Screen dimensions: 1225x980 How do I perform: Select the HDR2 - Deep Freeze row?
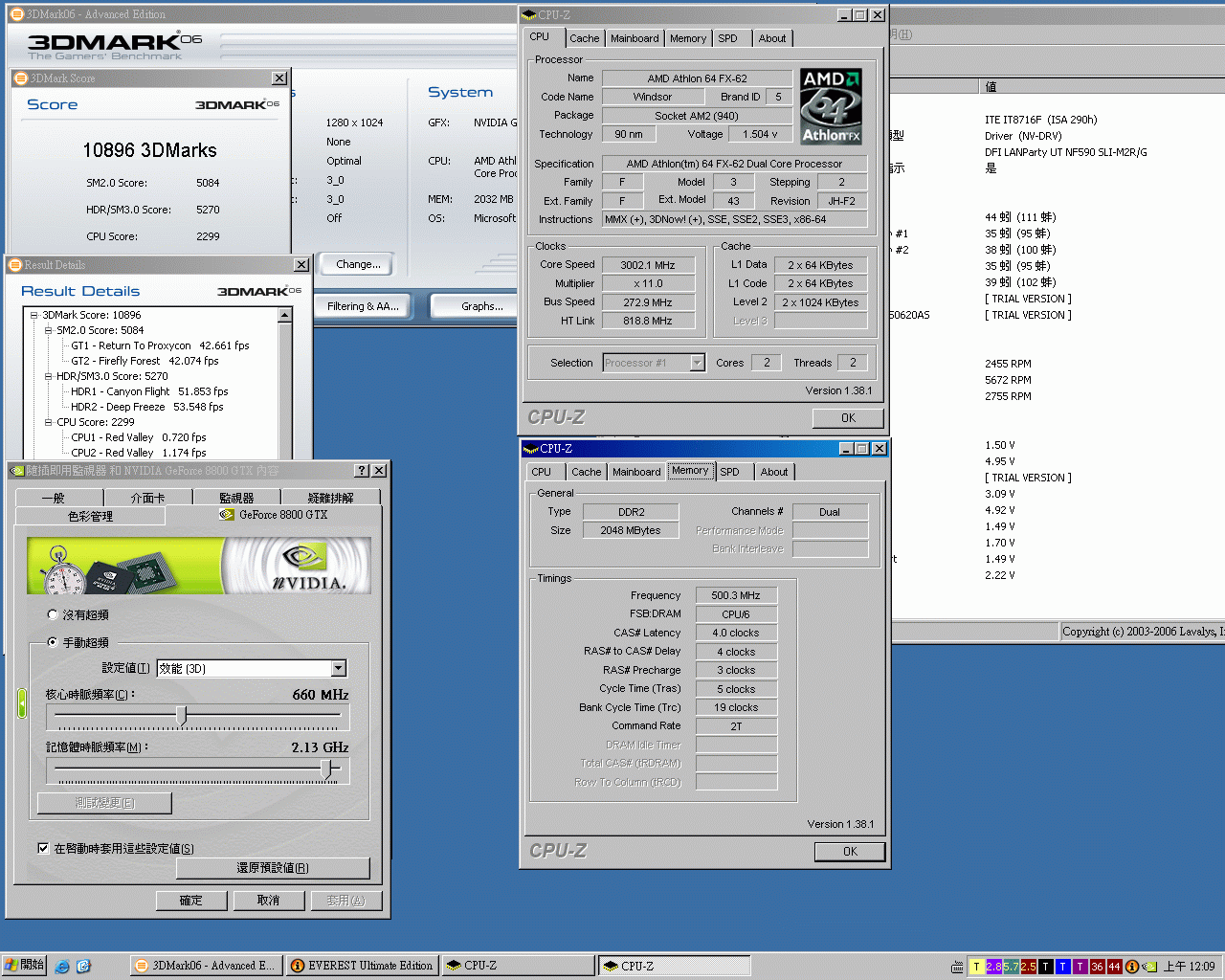[x=146, y=407]
